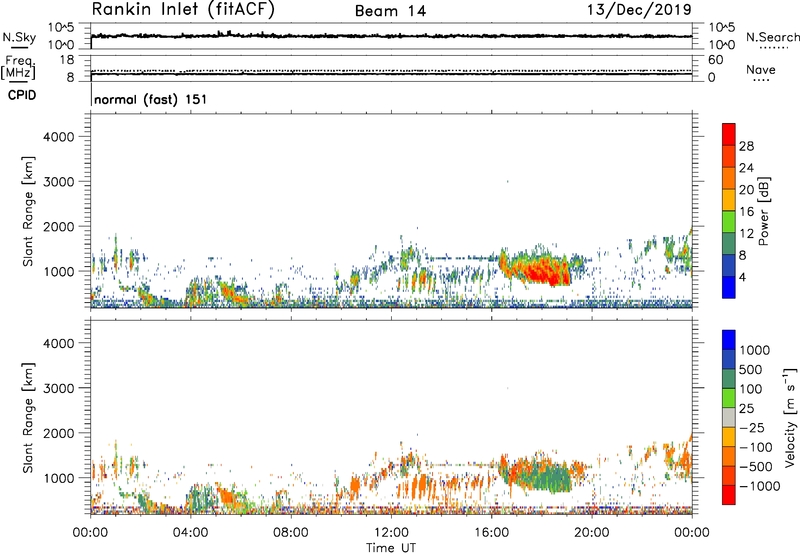The height and width of the screenshot is (554, 800).
Task: Click velocity panel 'Slant Range [km]' label
Action: pos(28,417)
